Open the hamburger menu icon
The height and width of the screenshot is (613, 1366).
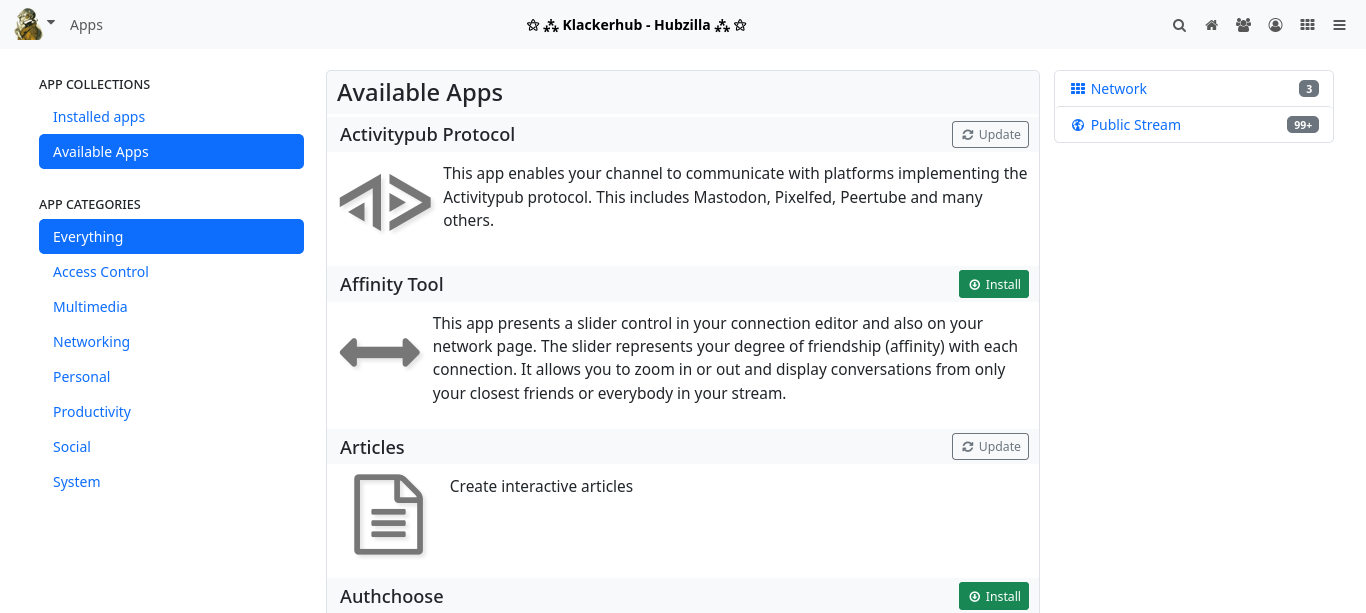(1339, 25)
